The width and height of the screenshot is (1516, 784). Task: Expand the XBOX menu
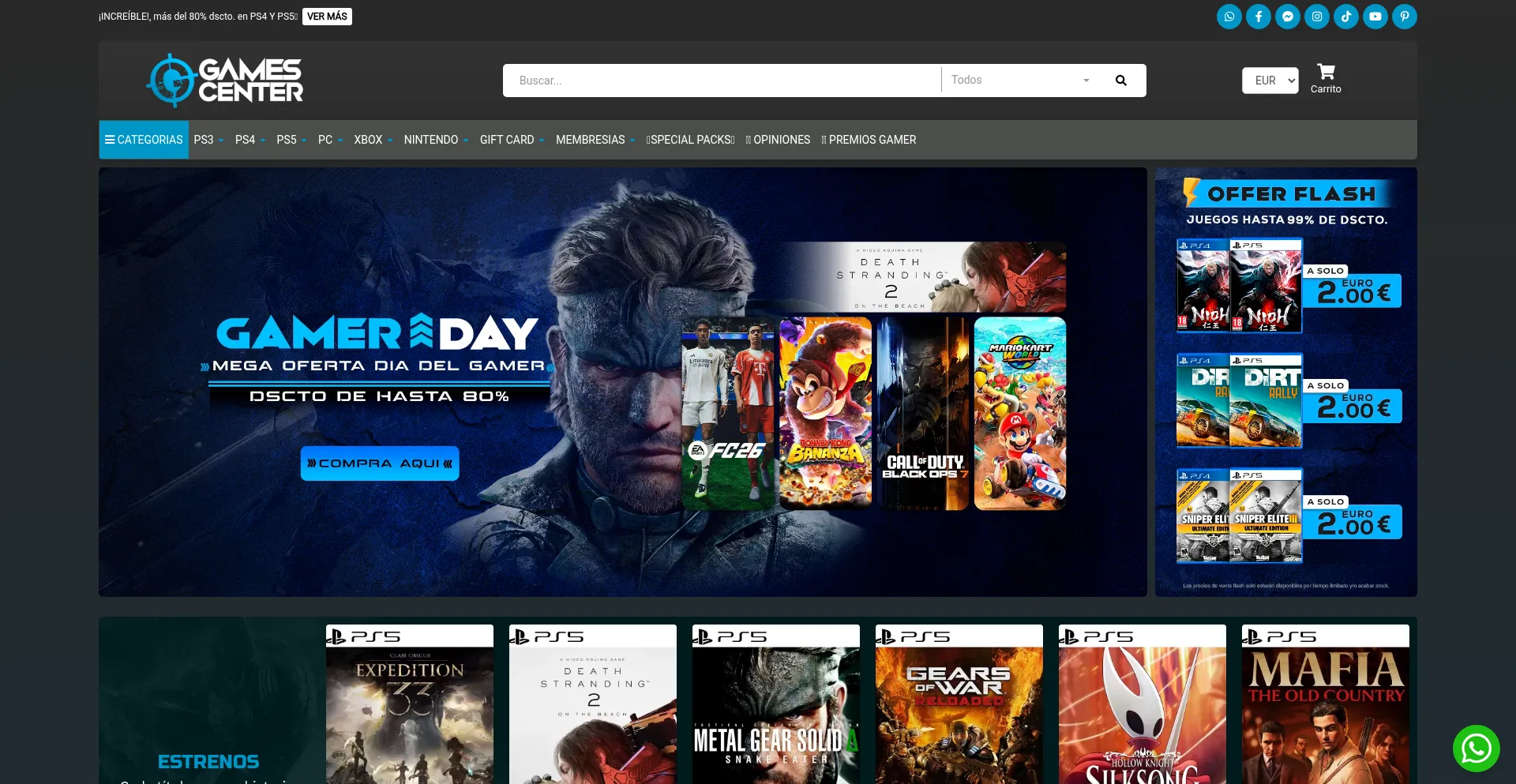tap(373, 140)
